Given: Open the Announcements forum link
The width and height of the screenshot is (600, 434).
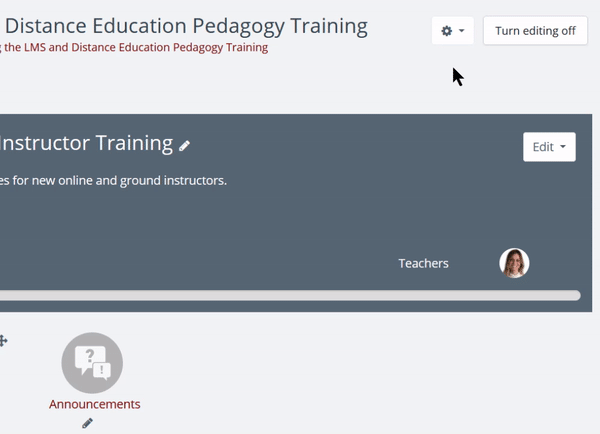Looking at the screenshot, I should pos(95,404).
